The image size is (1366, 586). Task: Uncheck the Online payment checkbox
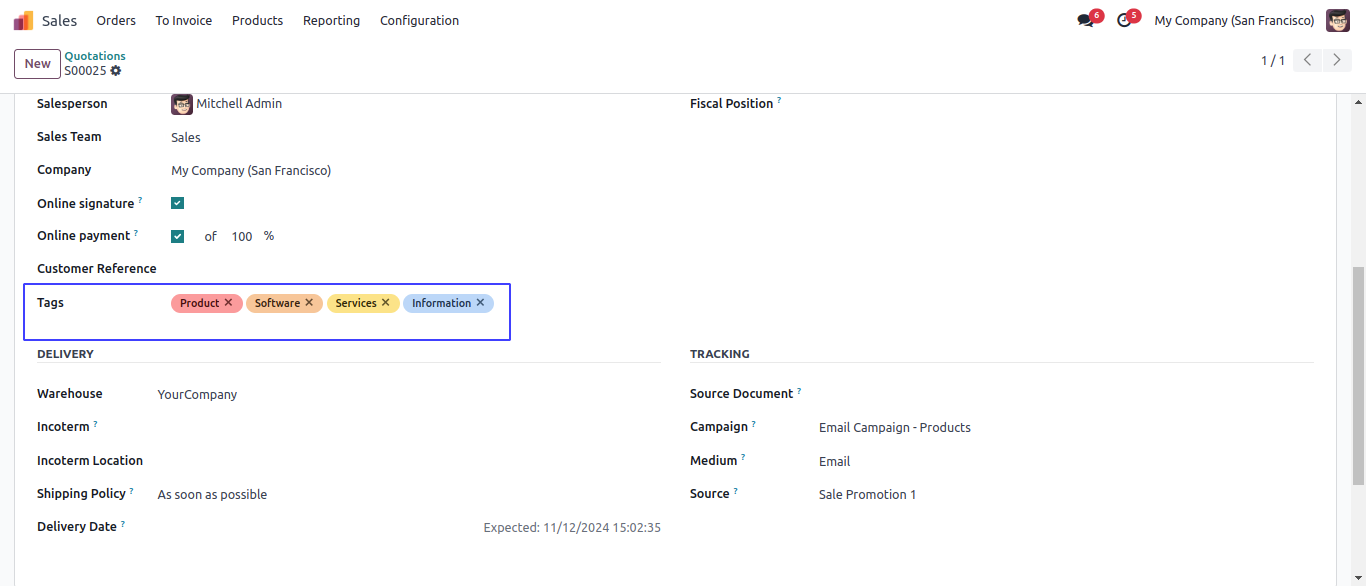pos(178,237)
